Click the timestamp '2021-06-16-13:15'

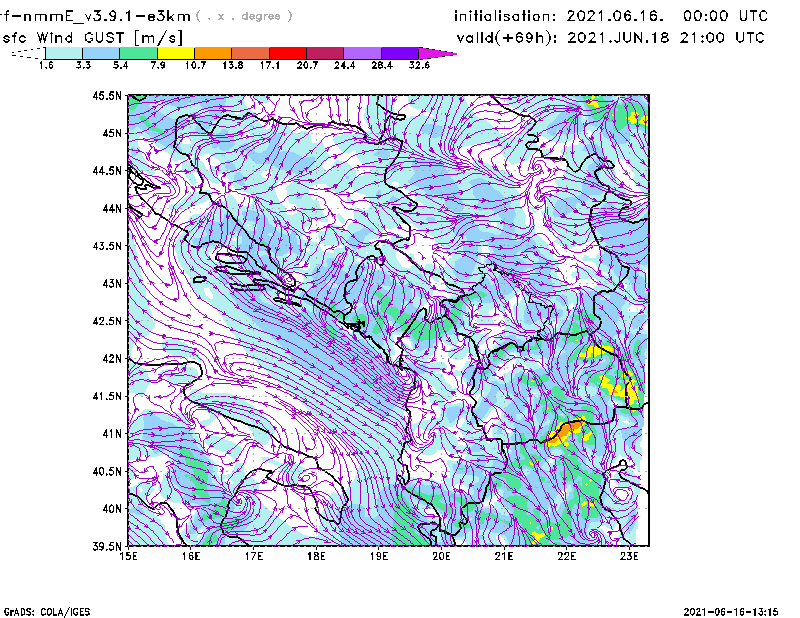(731, 612)
